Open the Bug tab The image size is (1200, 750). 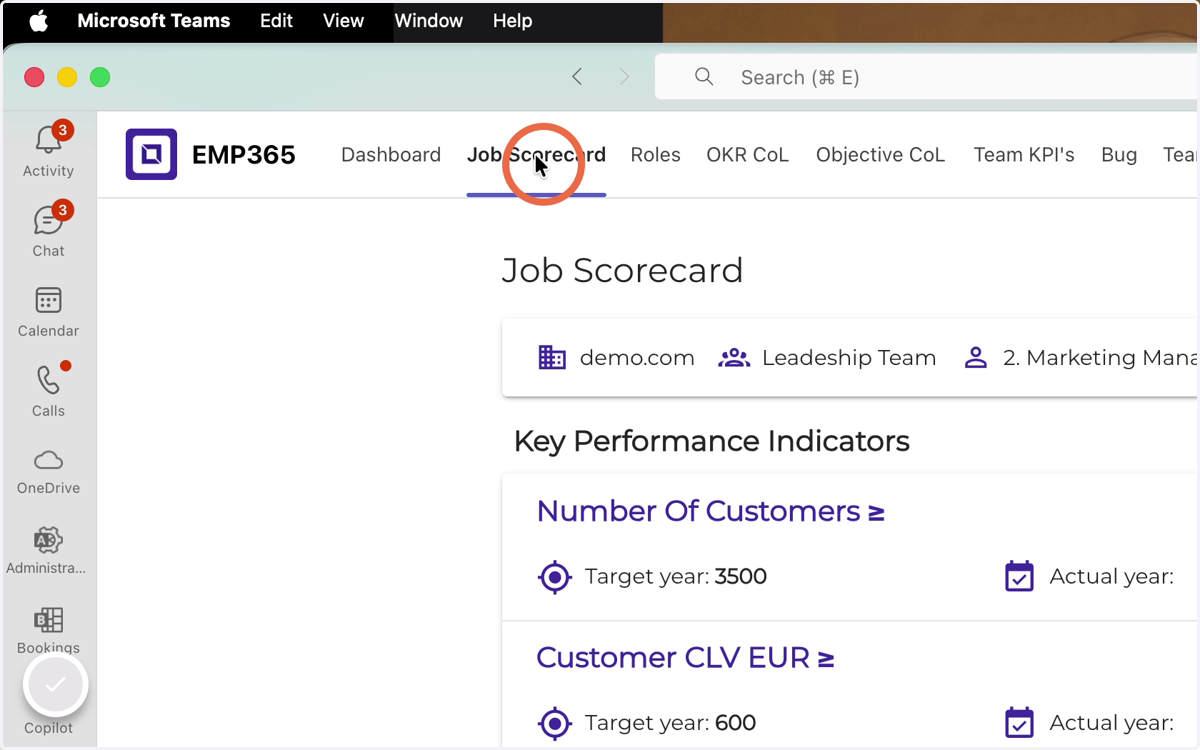(x=1119, y=155)
